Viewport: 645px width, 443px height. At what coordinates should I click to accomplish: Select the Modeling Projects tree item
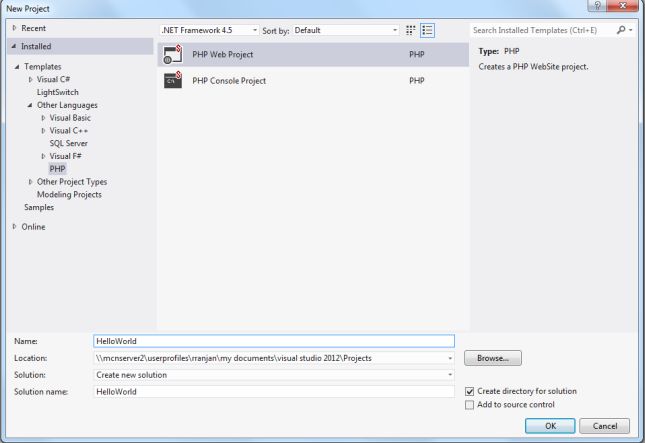coord(69,194)
